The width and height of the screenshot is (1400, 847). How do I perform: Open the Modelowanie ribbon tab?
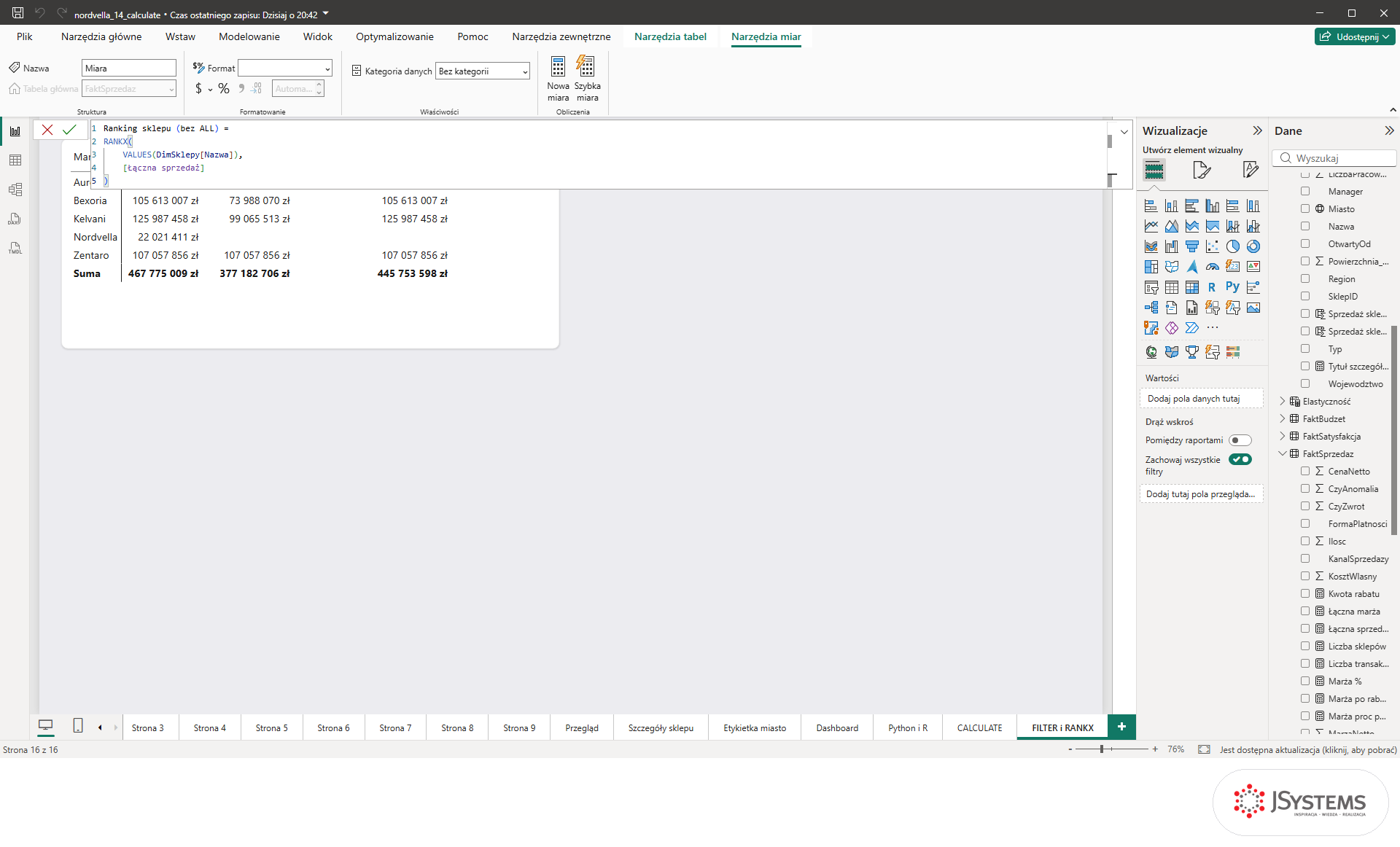point(249,36)
